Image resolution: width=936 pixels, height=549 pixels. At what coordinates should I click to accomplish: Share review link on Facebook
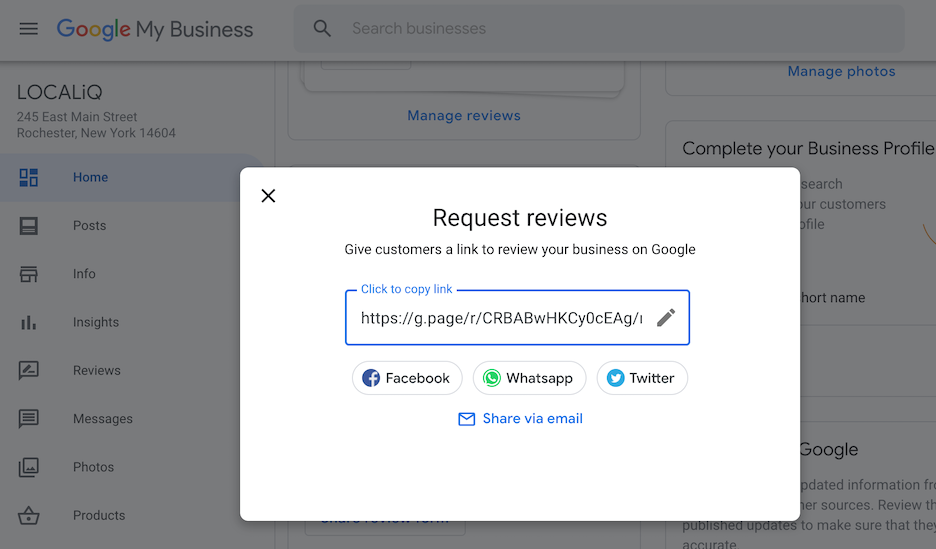pos(407,378)
